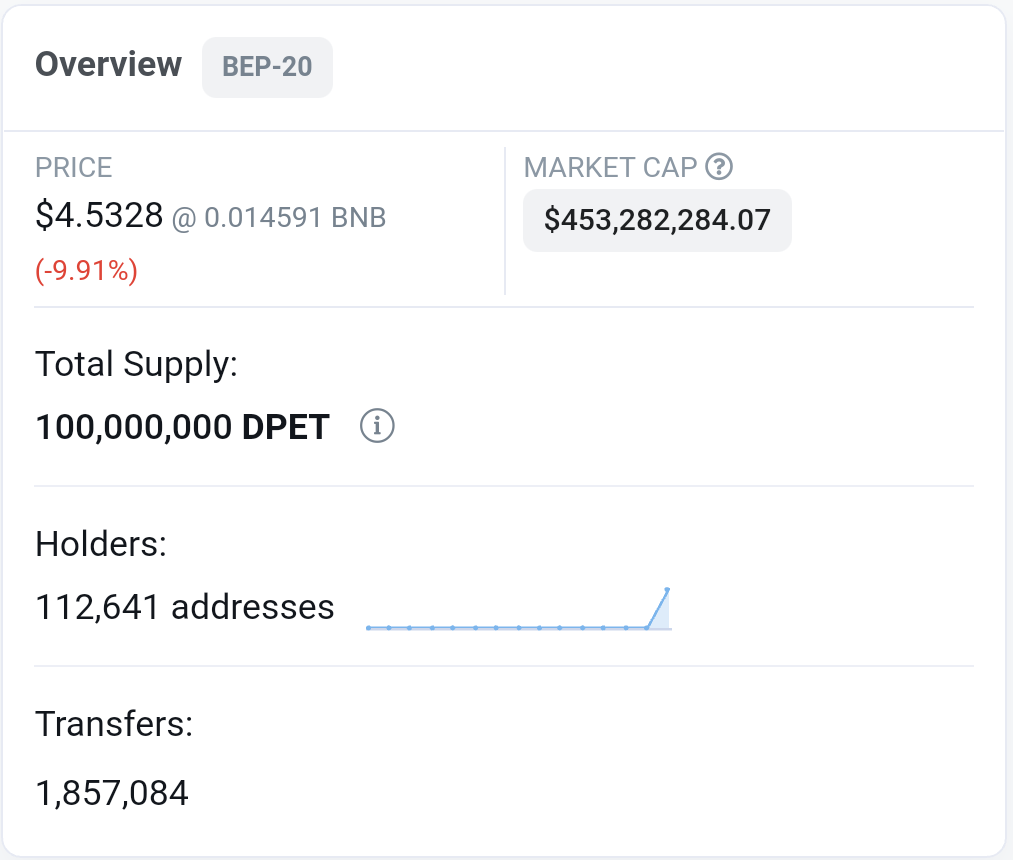Viewport: 1013px width, 860px height.
Task: Click the BEP-20 token standard badge
Action: 267,67
